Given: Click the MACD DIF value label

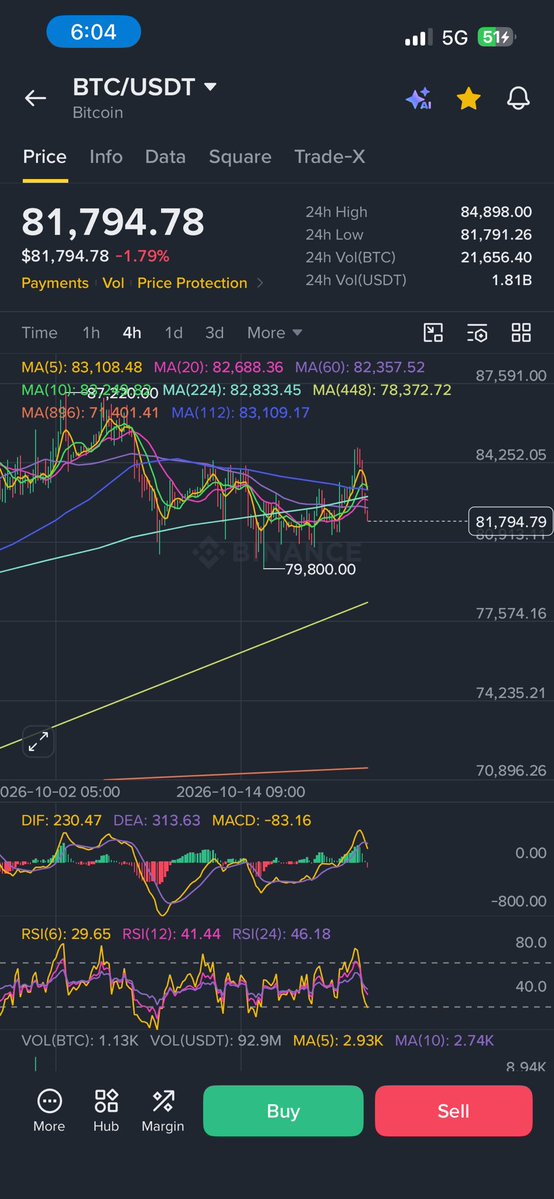Looking at the screenshot, I should (61, 820).
